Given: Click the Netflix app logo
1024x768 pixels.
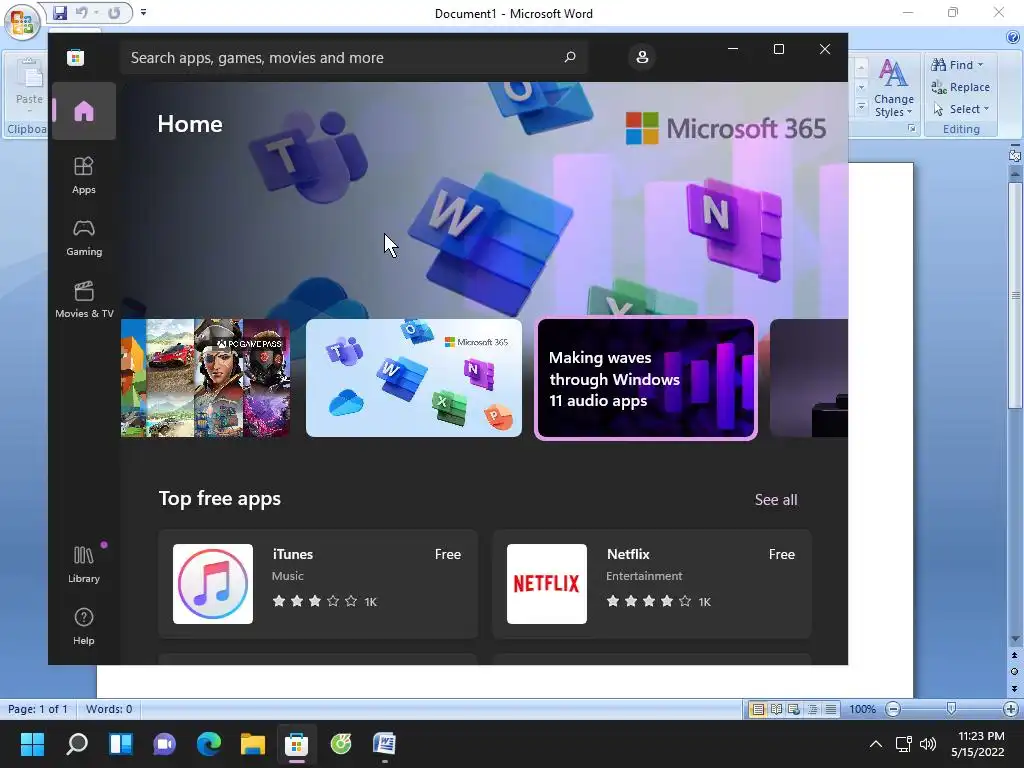Looking at the screenshot, I should 547,584.
